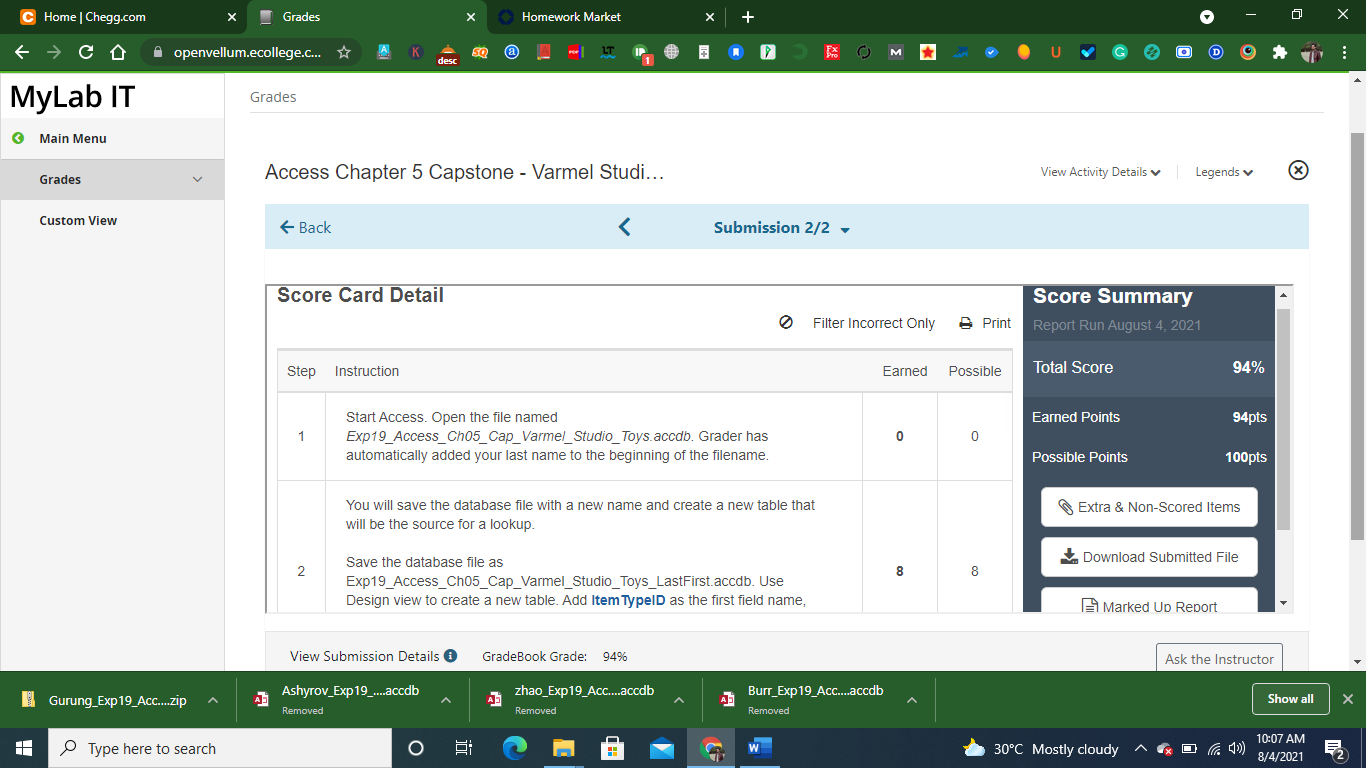Screen dimensions: 1366x768
Task: Click Show all downloads button
Action: (1290, 699)
